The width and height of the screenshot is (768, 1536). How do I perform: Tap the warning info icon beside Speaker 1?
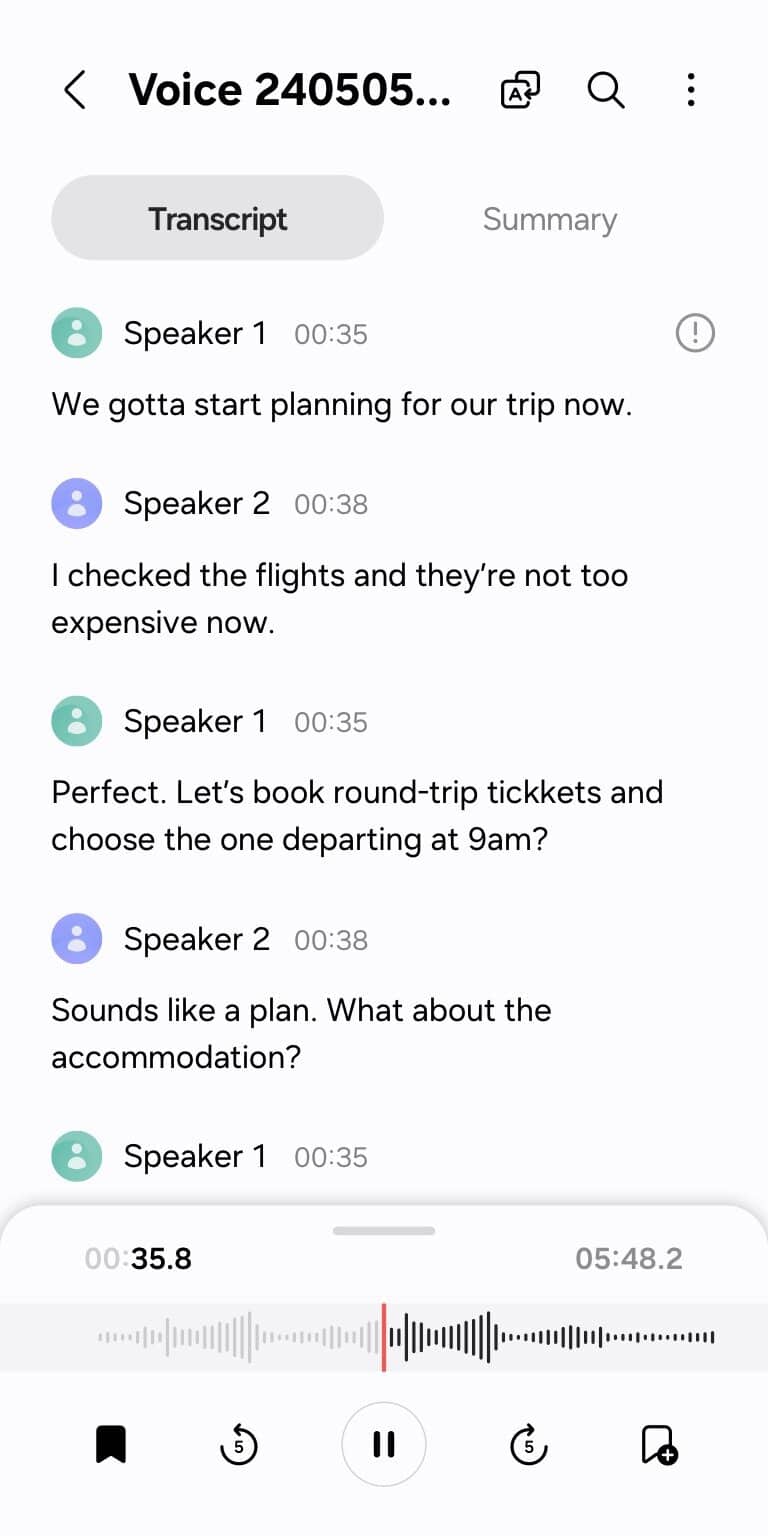tap(695, 333)
